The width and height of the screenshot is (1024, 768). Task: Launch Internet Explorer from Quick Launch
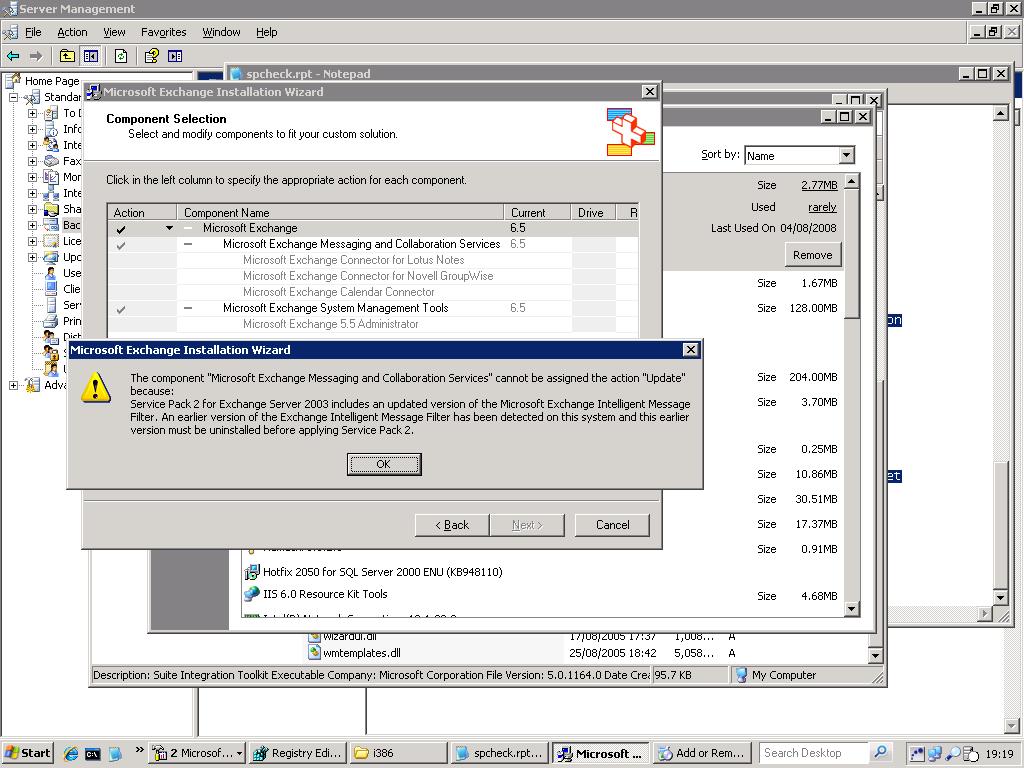click(x=71, y=754)
